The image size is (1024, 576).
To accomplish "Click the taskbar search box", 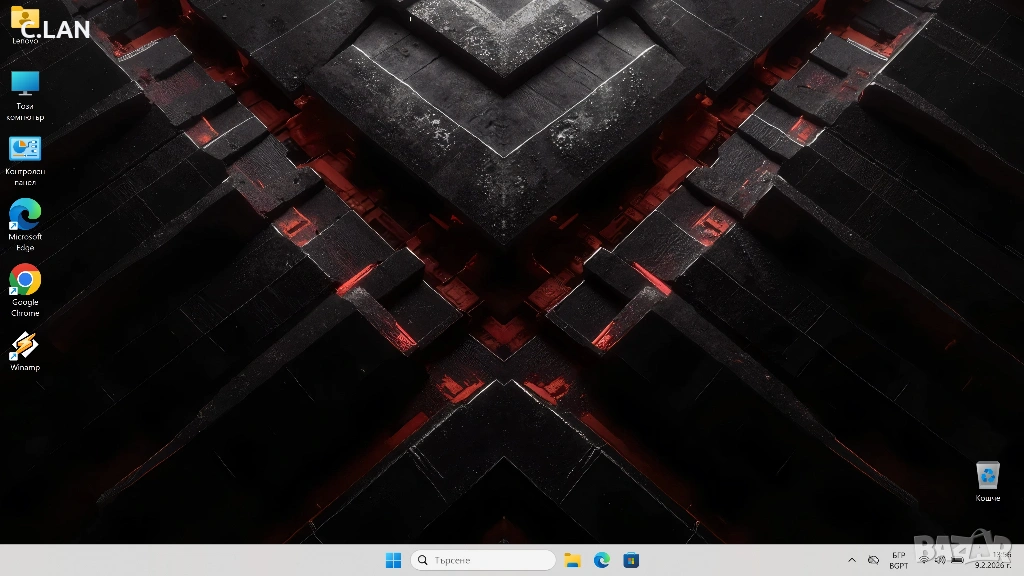I will [483, 560].
